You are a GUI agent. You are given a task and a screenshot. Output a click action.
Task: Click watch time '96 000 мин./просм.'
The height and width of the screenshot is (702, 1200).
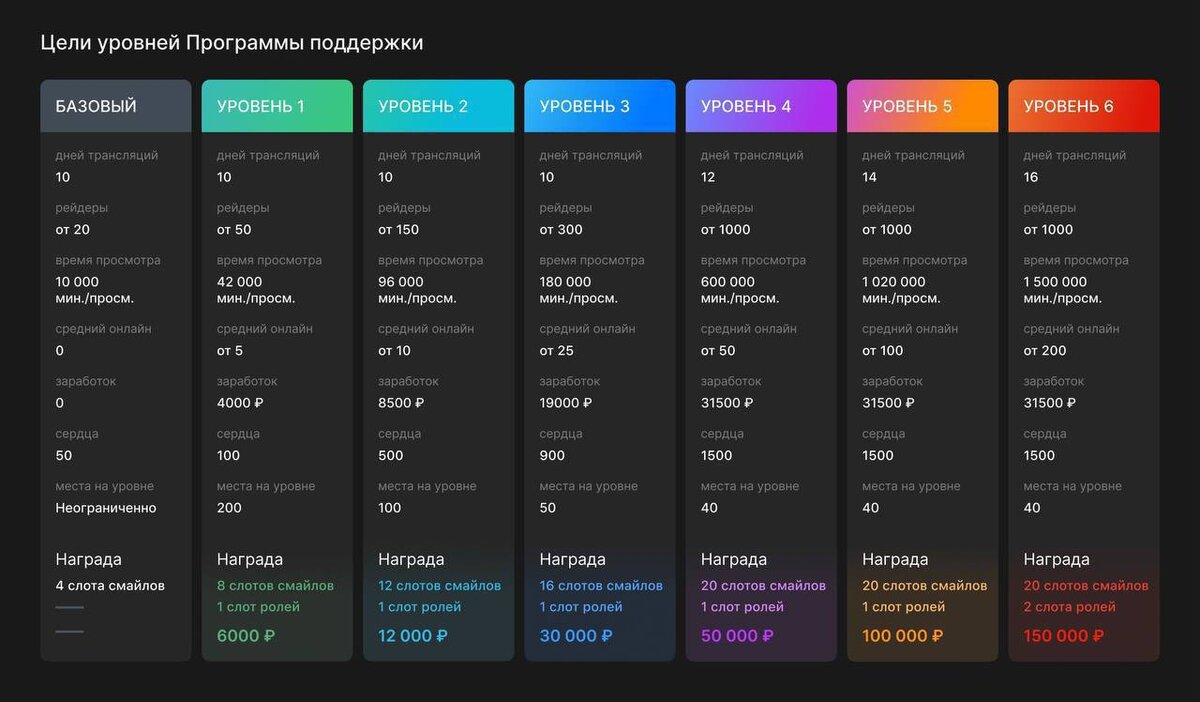[418, 290]
